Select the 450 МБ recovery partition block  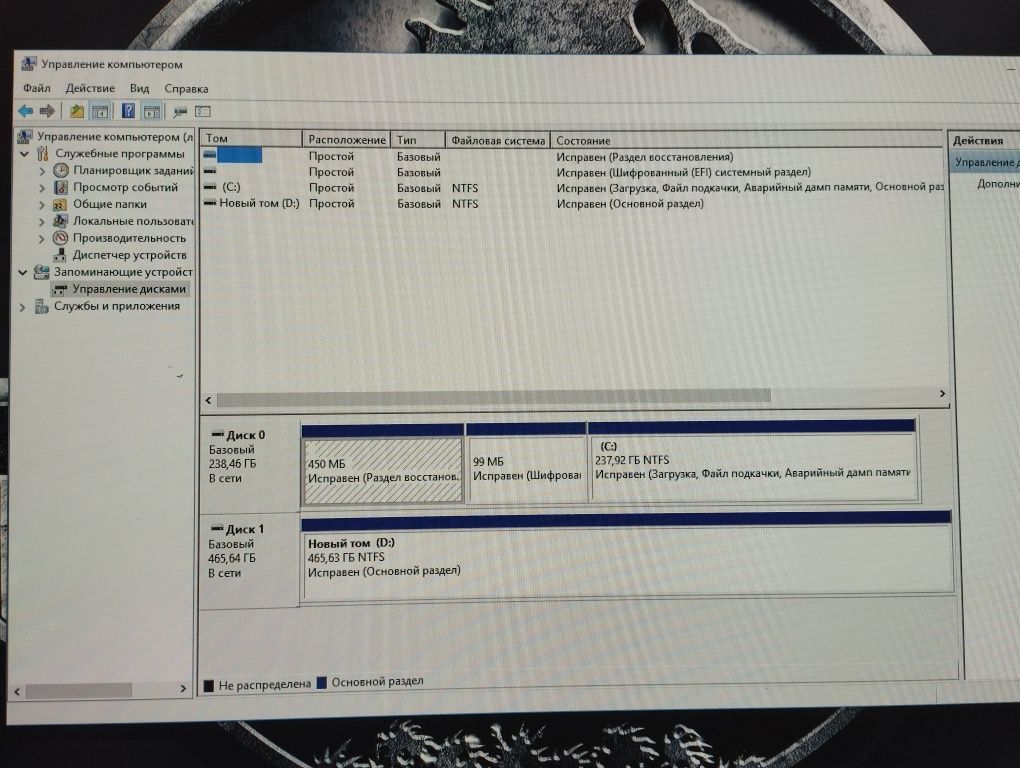(382, 470)
